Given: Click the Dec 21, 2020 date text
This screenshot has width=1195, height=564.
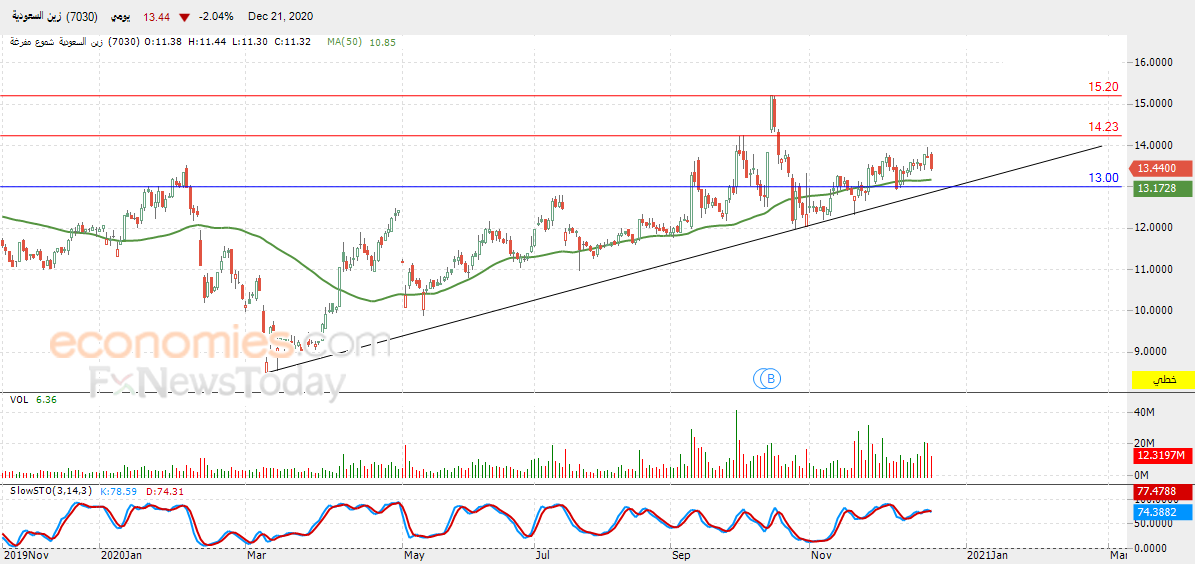Looking at the screenshot, I should (280, 17).
